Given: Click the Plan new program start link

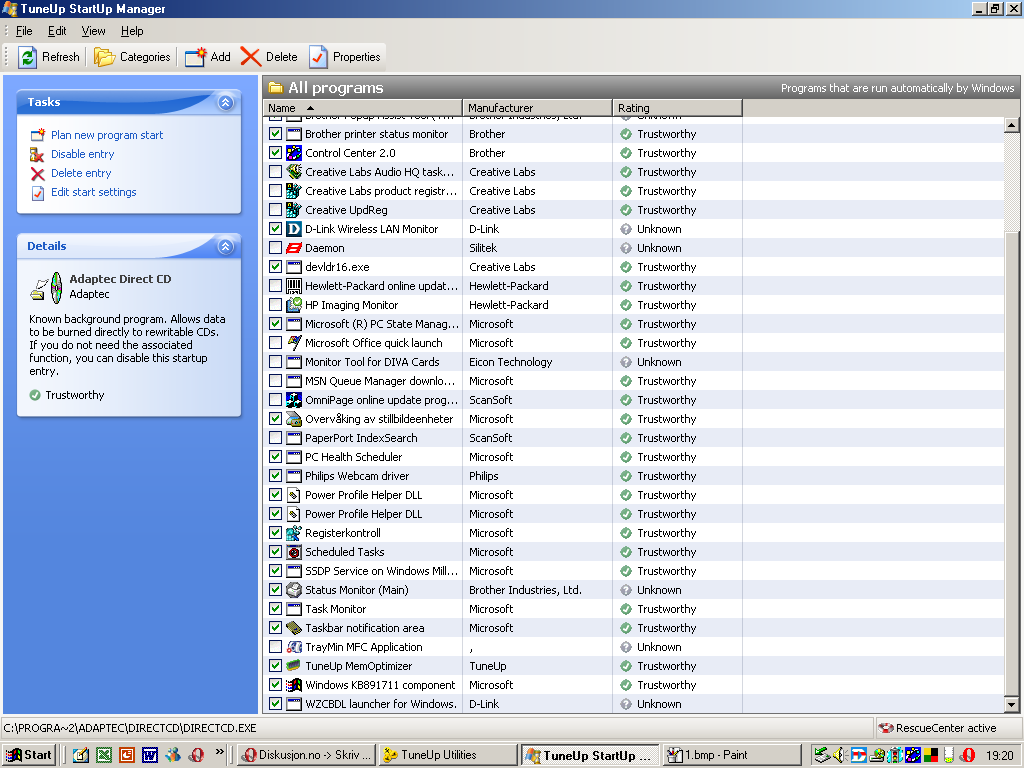Looking at the screenshot, I should click(107, 135).
